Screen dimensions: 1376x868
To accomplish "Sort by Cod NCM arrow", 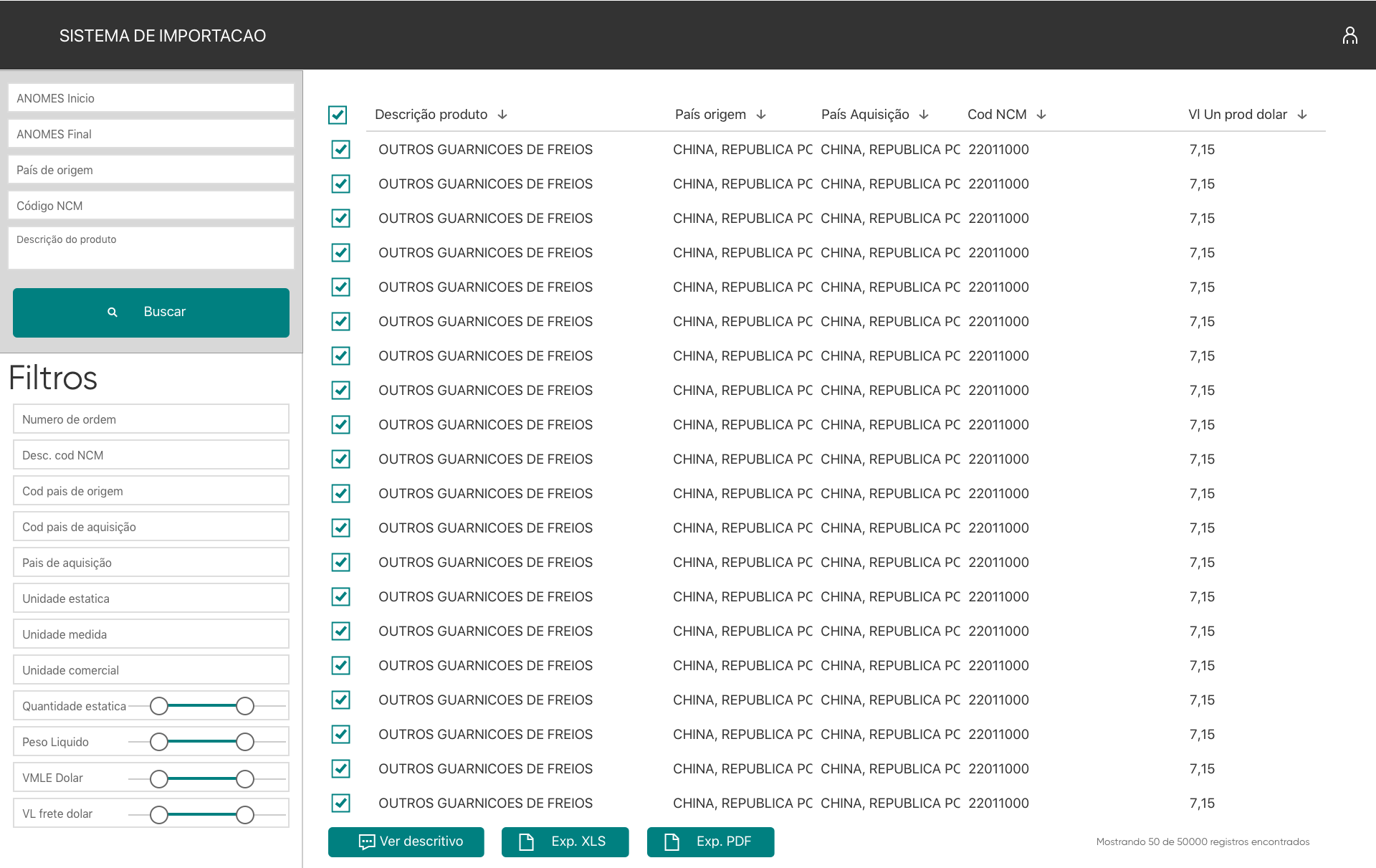I will point(1041,115).
